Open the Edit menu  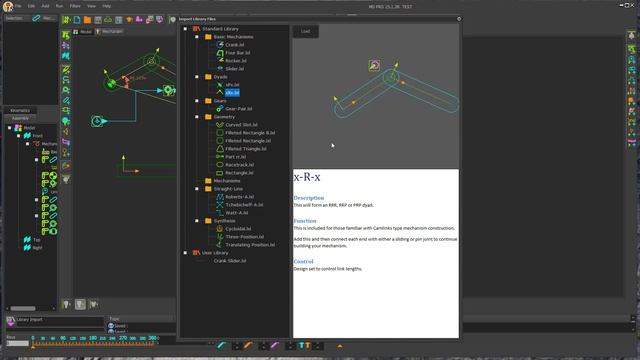coord(31,6)
